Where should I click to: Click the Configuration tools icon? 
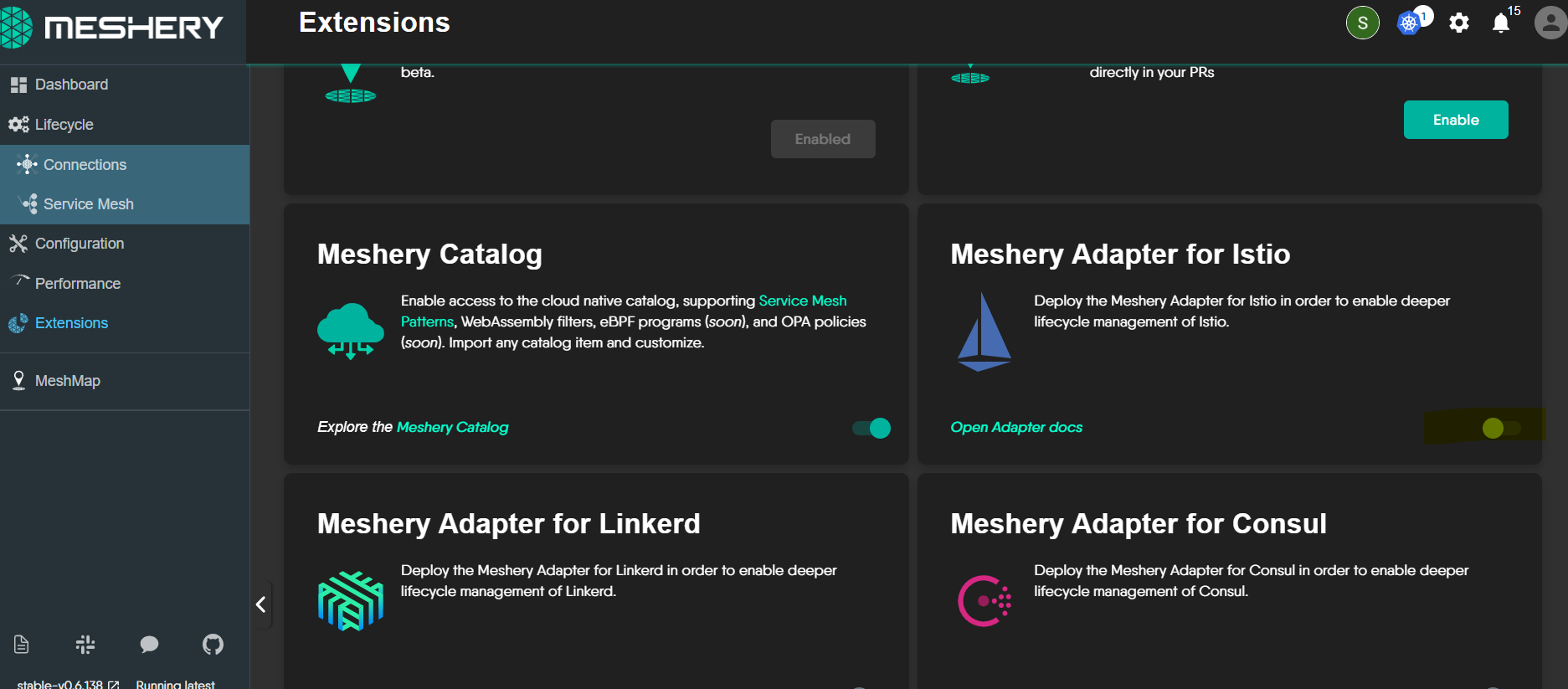click(18, 244)
